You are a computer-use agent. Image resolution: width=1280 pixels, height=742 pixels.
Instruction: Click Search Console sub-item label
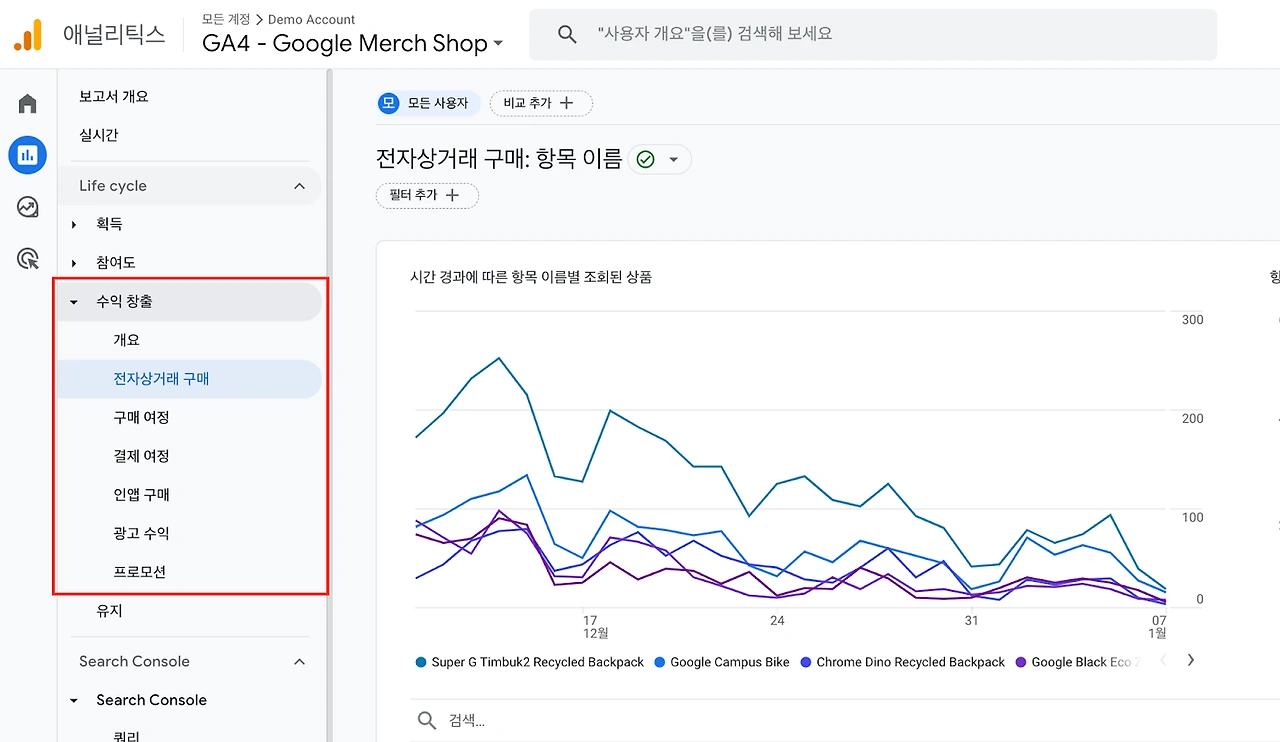click(x=151, y=700)
